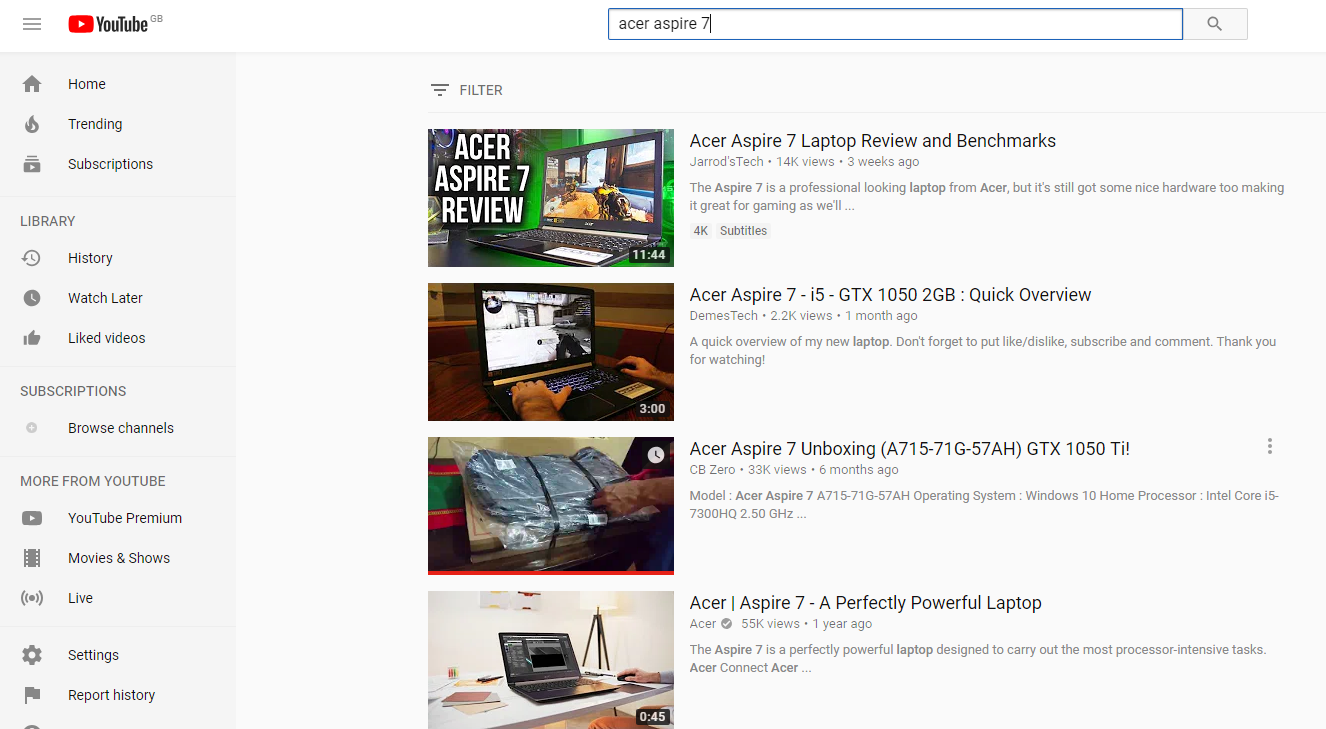The height and width of the screenshot is (729, 1326).
Task: Visit Acer channel name link
Action: pos(703,624)
